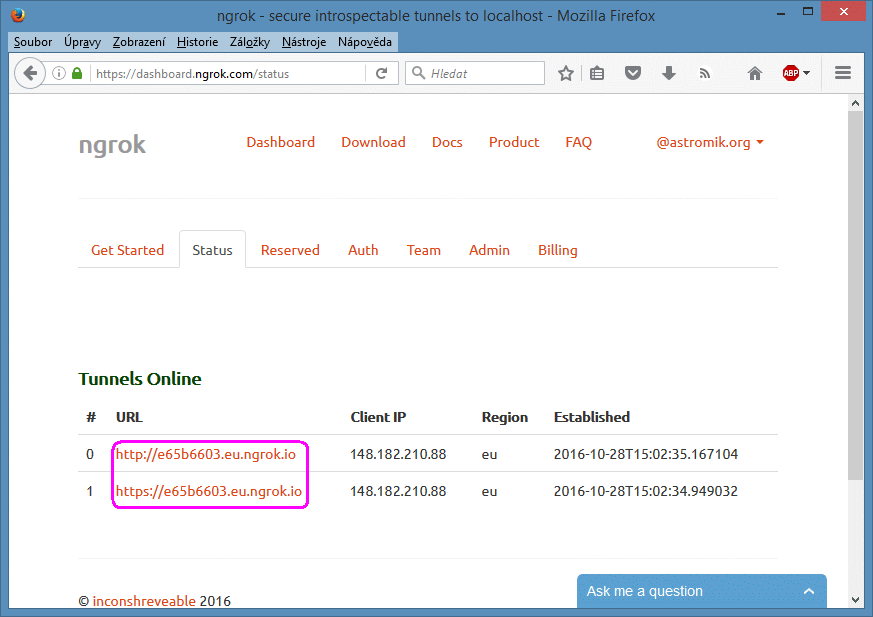Expand the Ask me a question chat
873x617 pixels.
point(809,591)
